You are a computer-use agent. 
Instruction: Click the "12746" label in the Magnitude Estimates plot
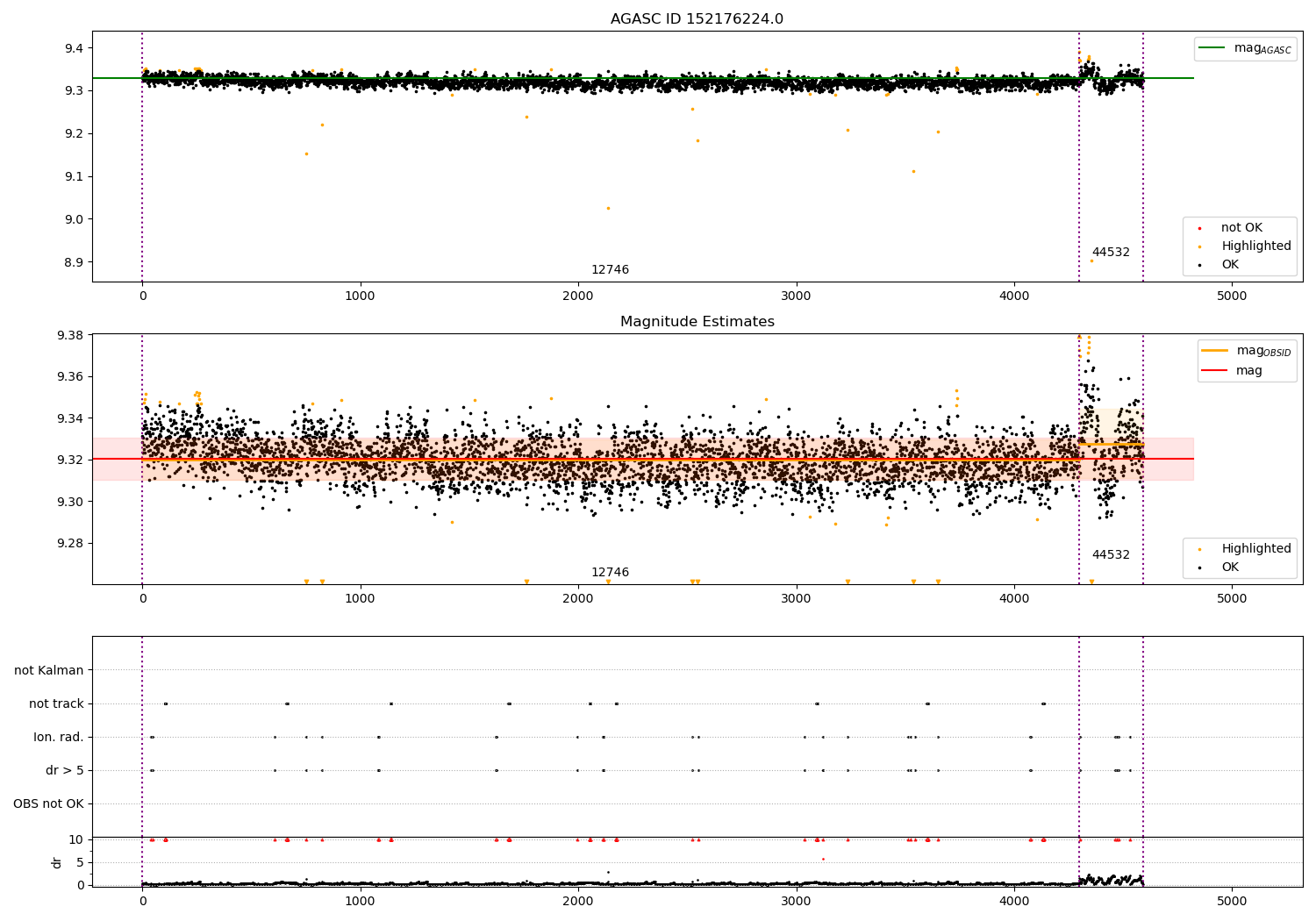click(x=610, y=573)
